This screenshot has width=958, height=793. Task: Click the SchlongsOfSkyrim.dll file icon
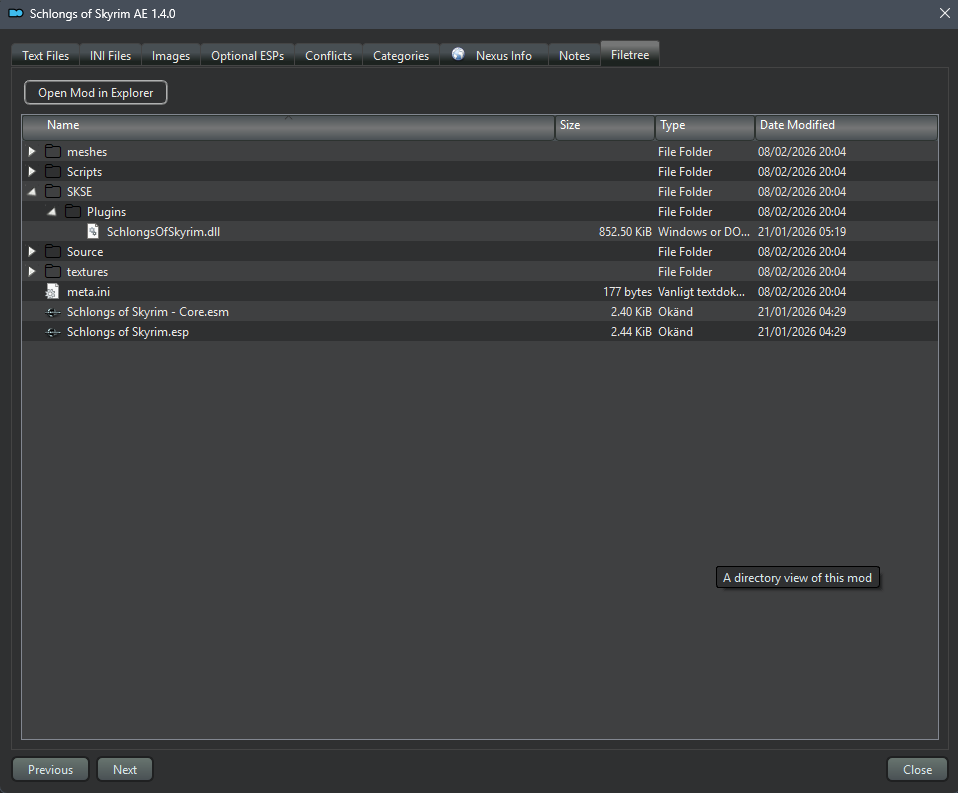93,232
